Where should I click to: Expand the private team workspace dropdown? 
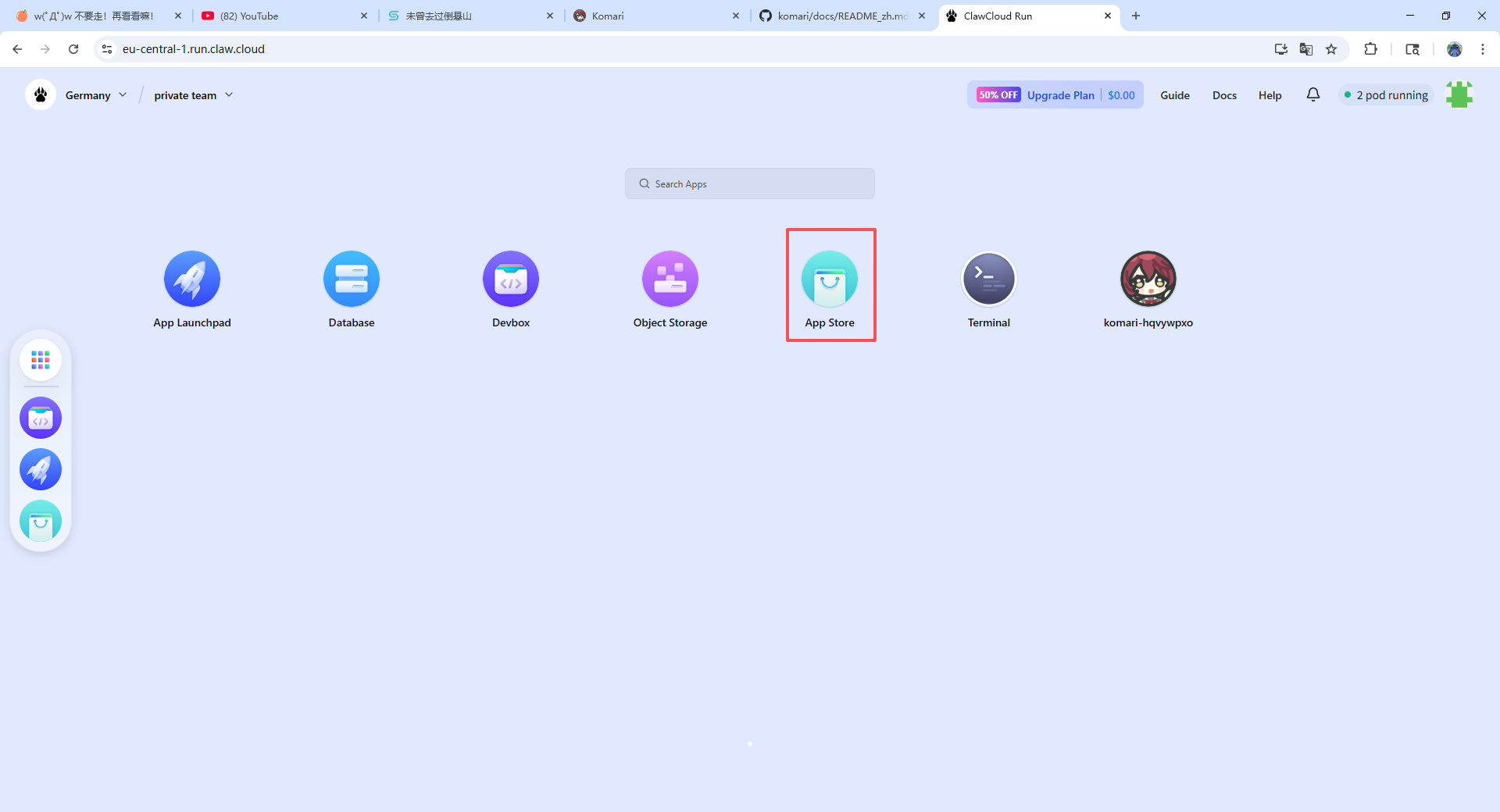[193, 95]
